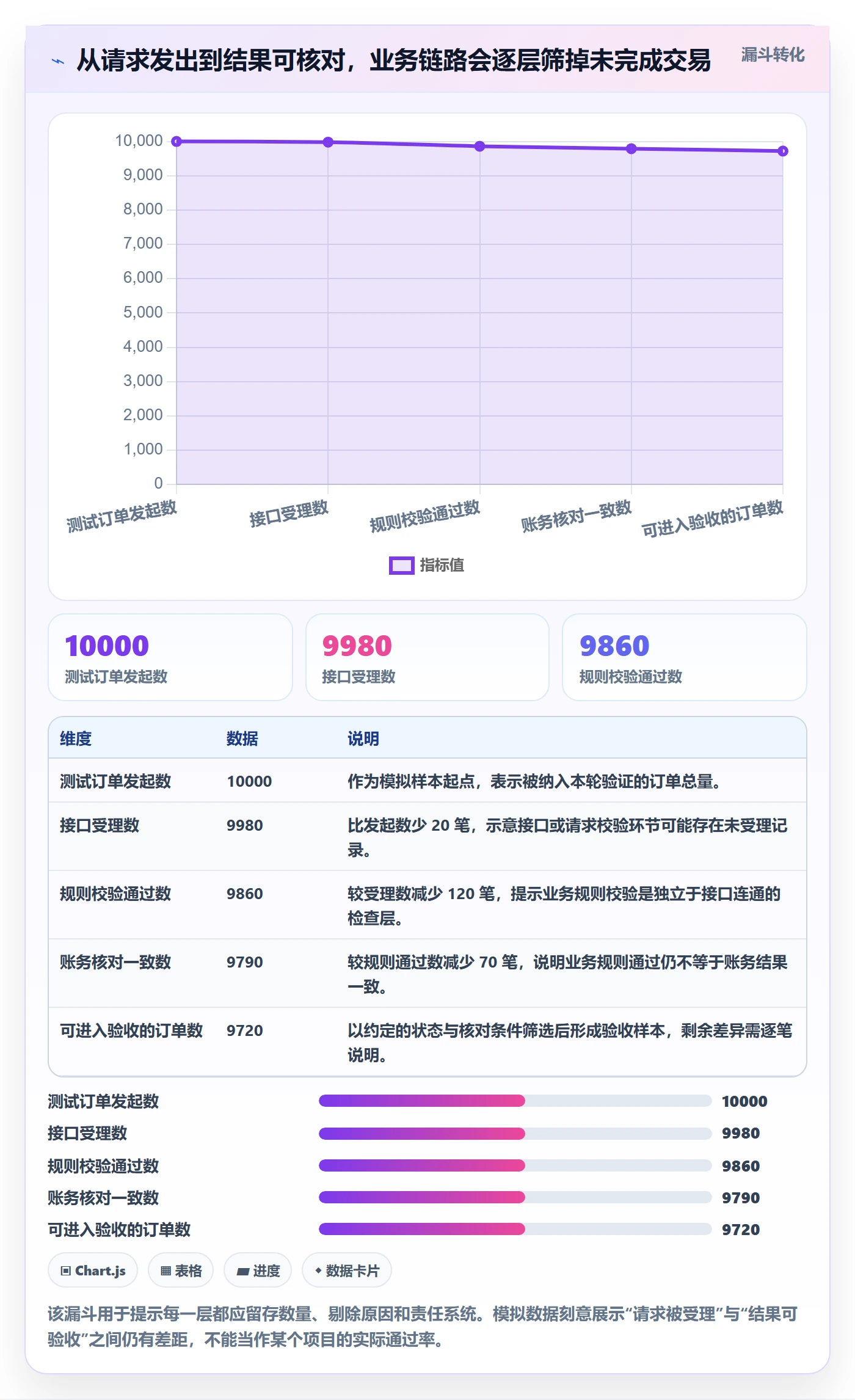Click table cell value 9720
Screen dimensions: 855x1400
245,1030
